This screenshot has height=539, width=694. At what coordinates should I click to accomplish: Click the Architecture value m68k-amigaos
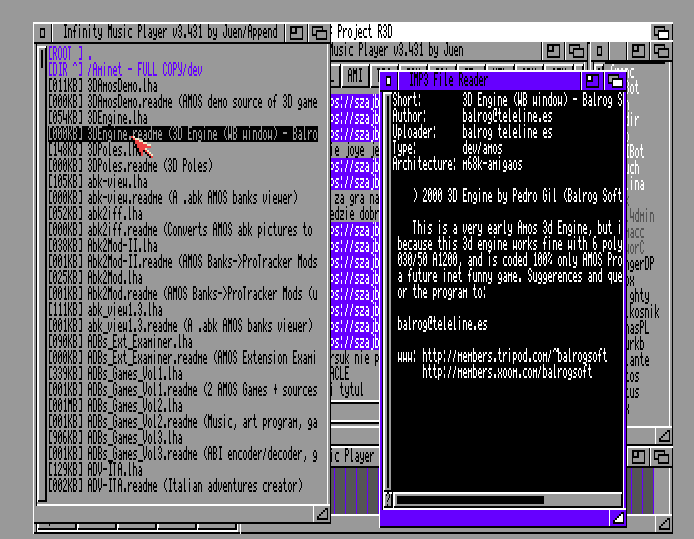pyautogui.click(x=492, y=165)
